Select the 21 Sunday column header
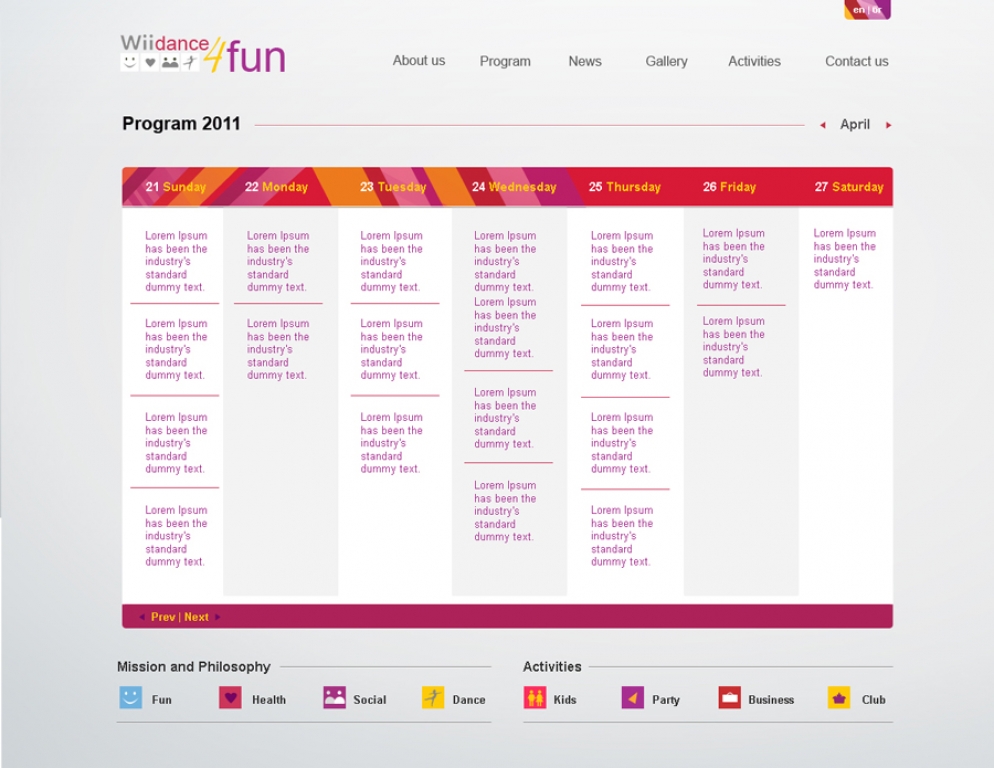 pyautogui.click(x=176, y=187)
